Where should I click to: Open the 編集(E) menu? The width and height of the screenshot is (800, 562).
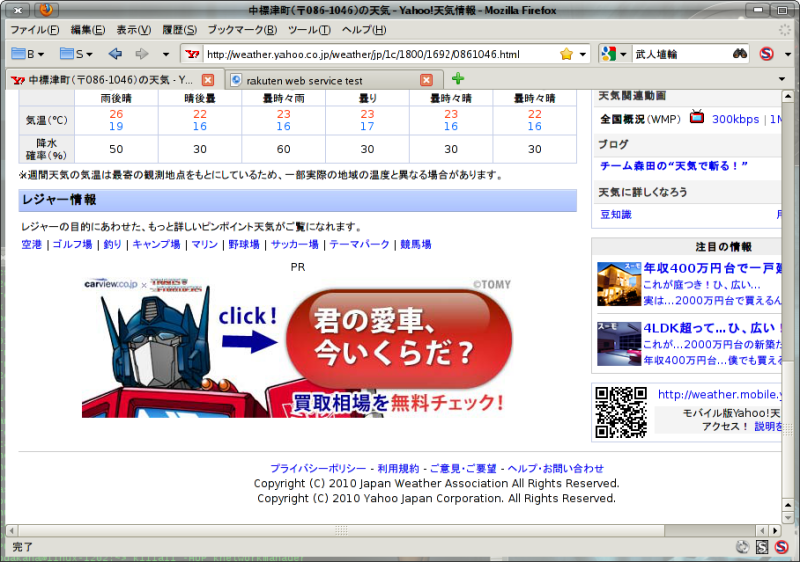tap(88, 30)
